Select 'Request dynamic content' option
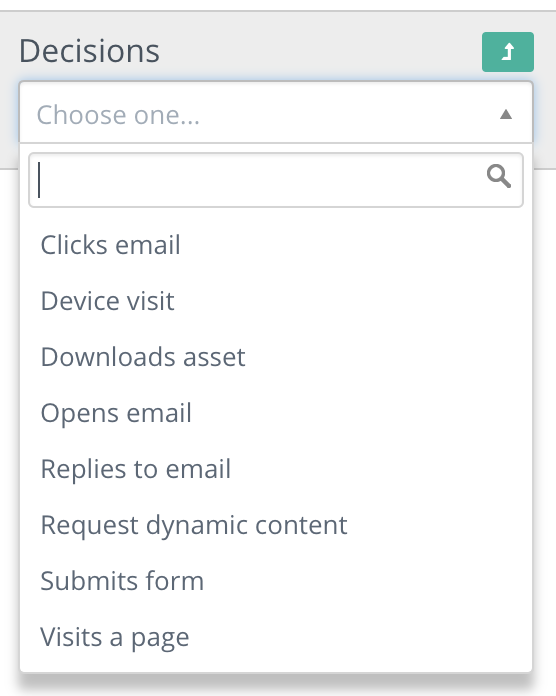The width and height of the screenshot is (556, 696). pyautogui.click(x=276, y=525)
